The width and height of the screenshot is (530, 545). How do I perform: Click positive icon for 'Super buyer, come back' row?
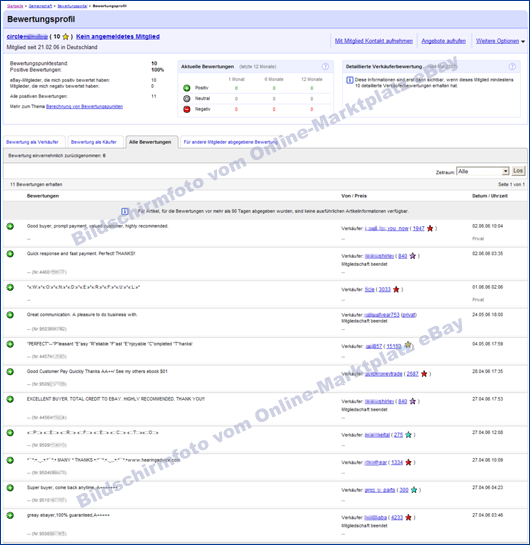10,488
